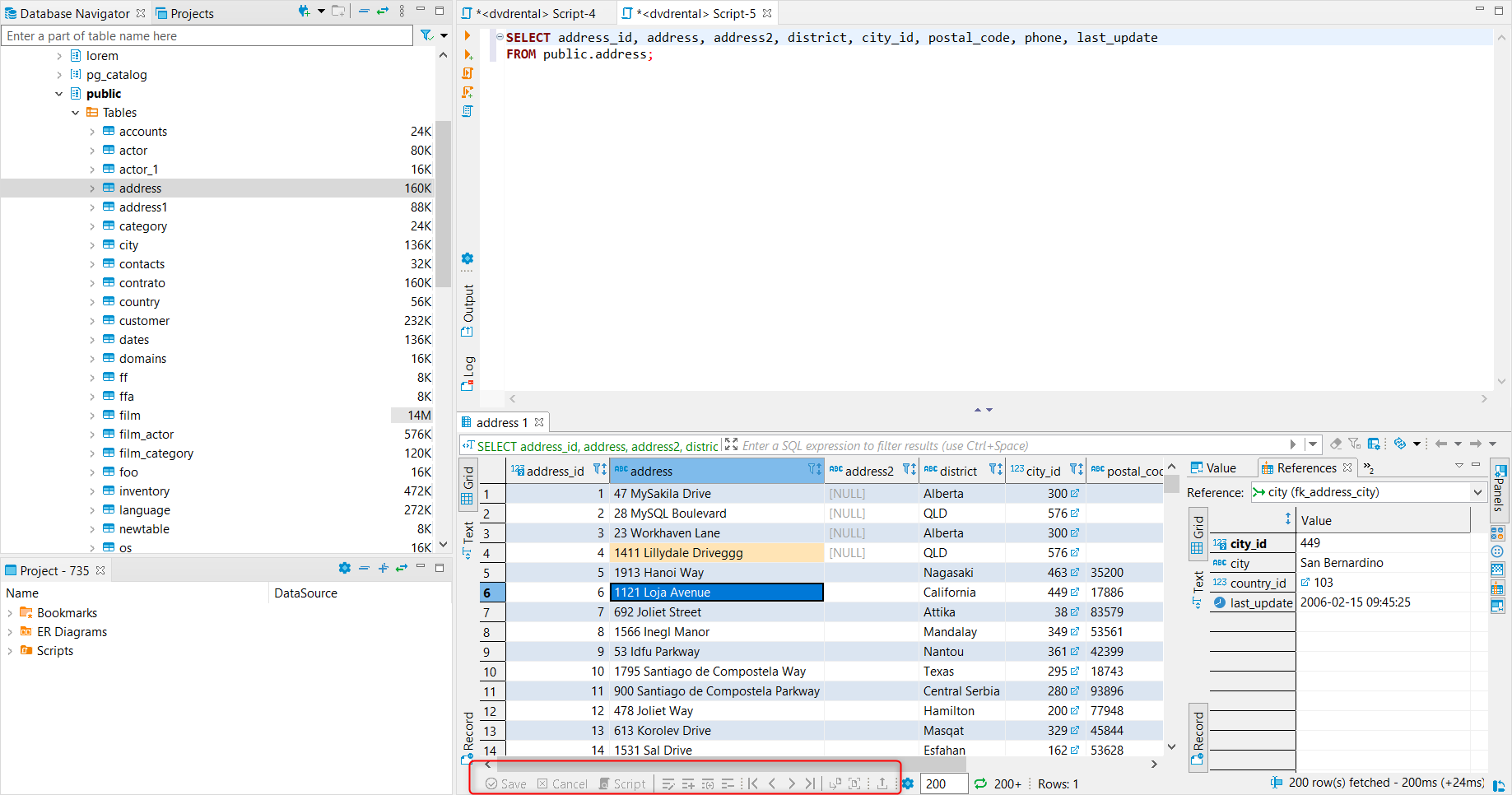The width and height of the screenshot is (1512, 795).
Task: Click the Cancel button in results toolbar
Action: pyautogui.click(x=562, y=783)
